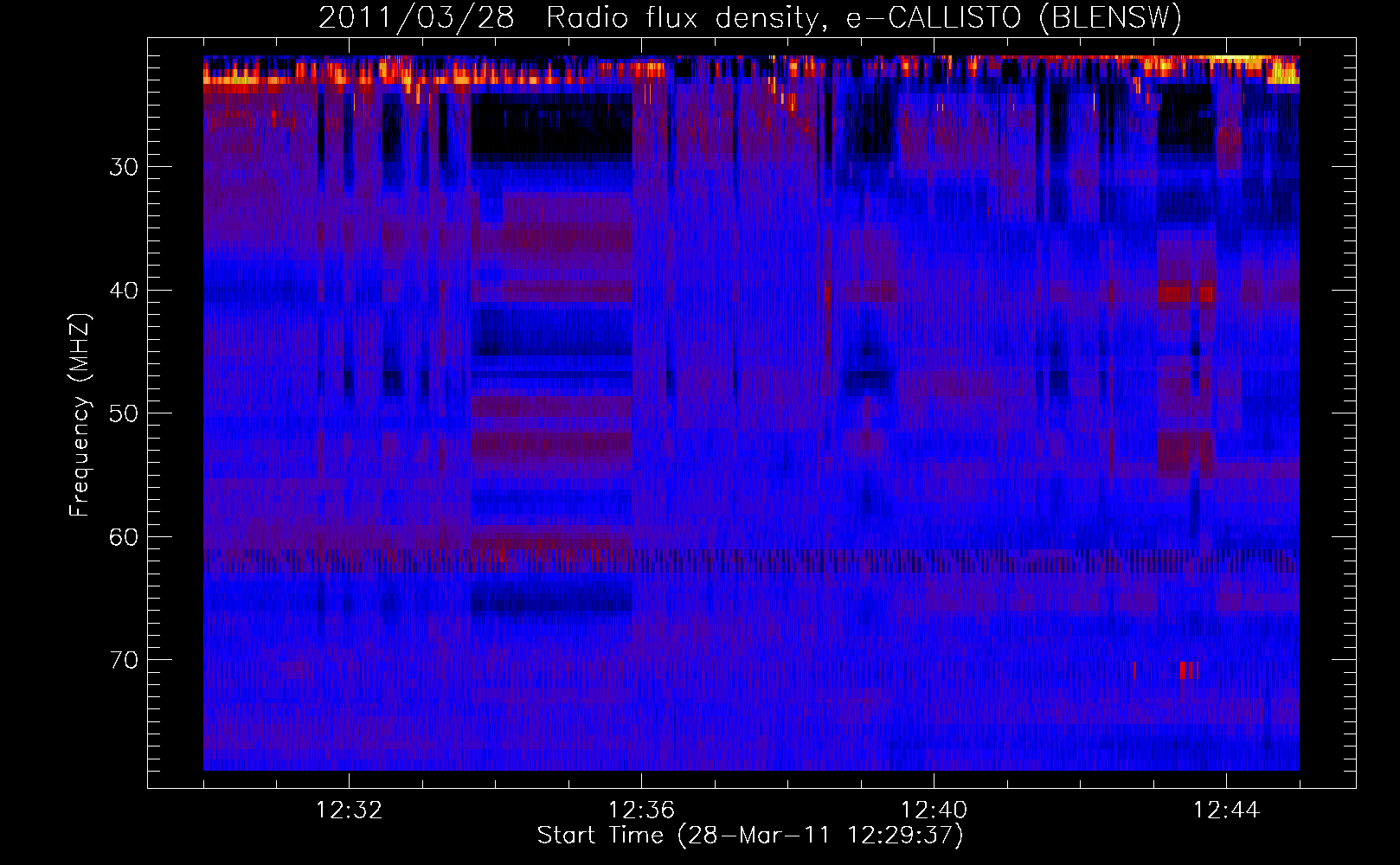Select the 60 MHz frequency tick label
This screenshot has width=1400, height=865.
[124, 537]
